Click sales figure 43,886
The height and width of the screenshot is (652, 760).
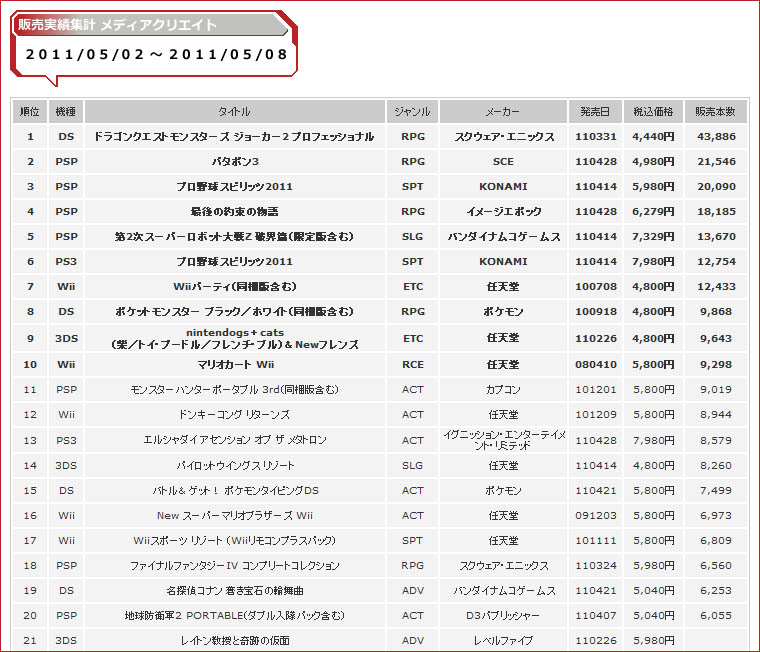tap(716, 137)
